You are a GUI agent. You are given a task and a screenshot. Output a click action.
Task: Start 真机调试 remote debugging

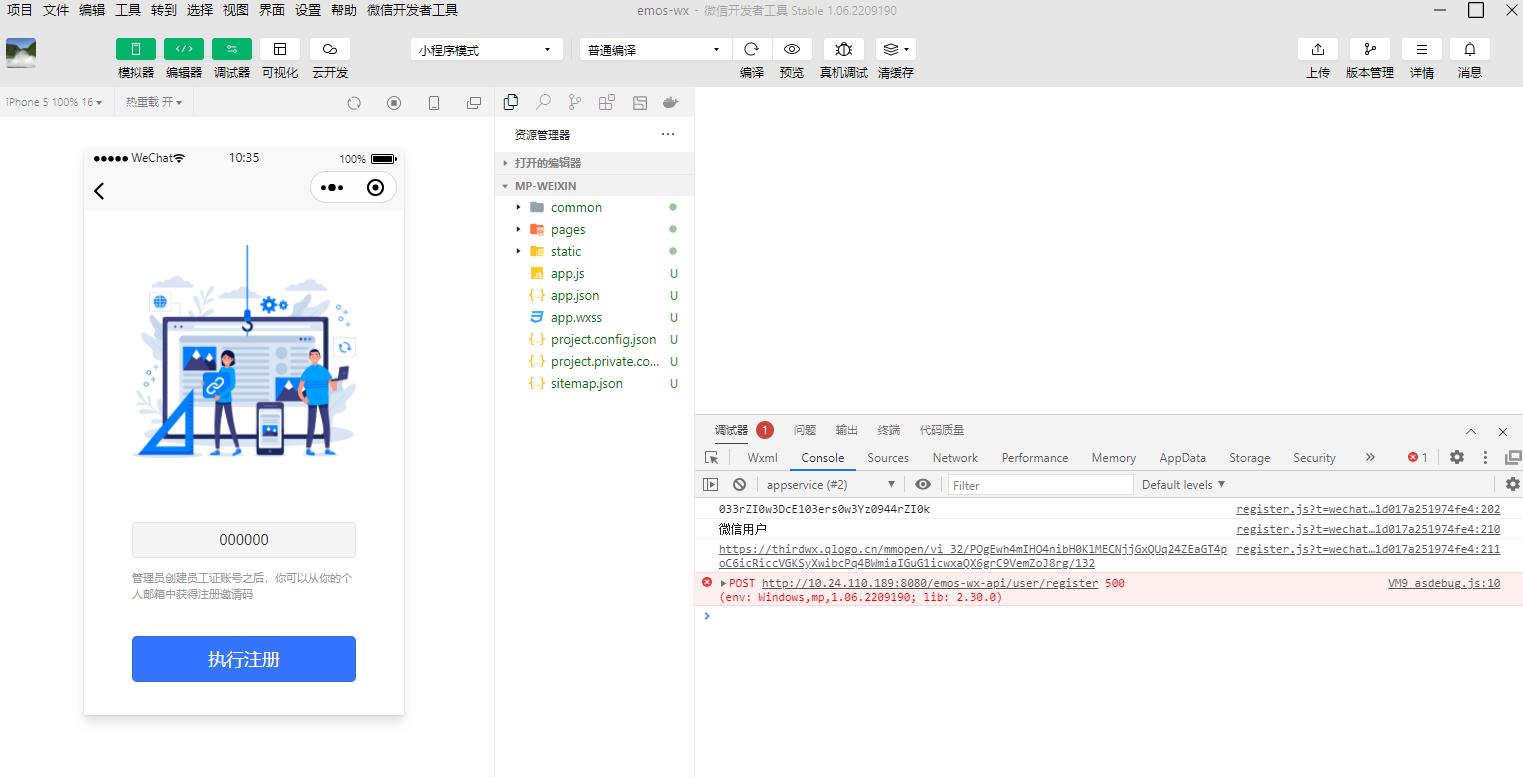(844, 49)
